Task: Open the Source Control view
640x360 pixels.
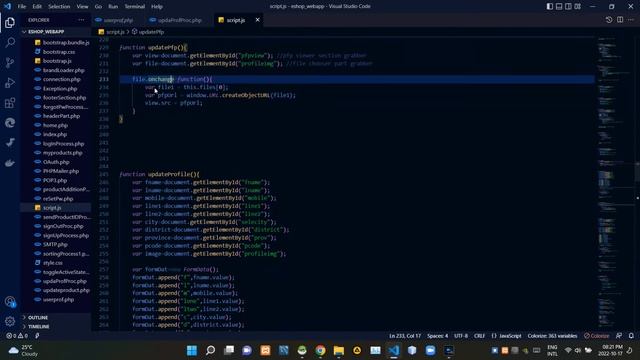Action: tap(10, 62)
